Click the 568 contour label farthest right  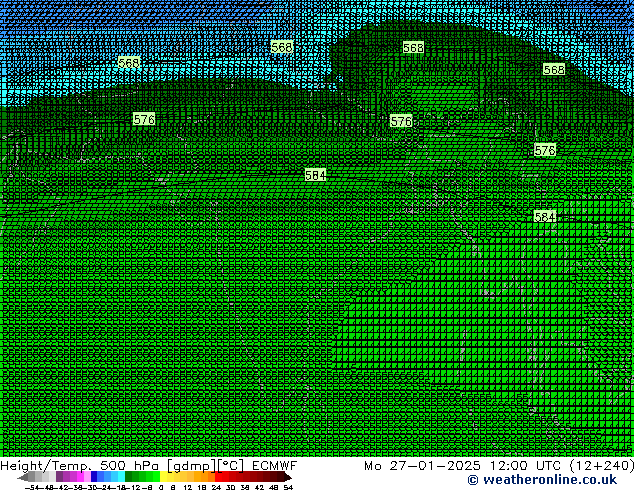coord(554,70)
